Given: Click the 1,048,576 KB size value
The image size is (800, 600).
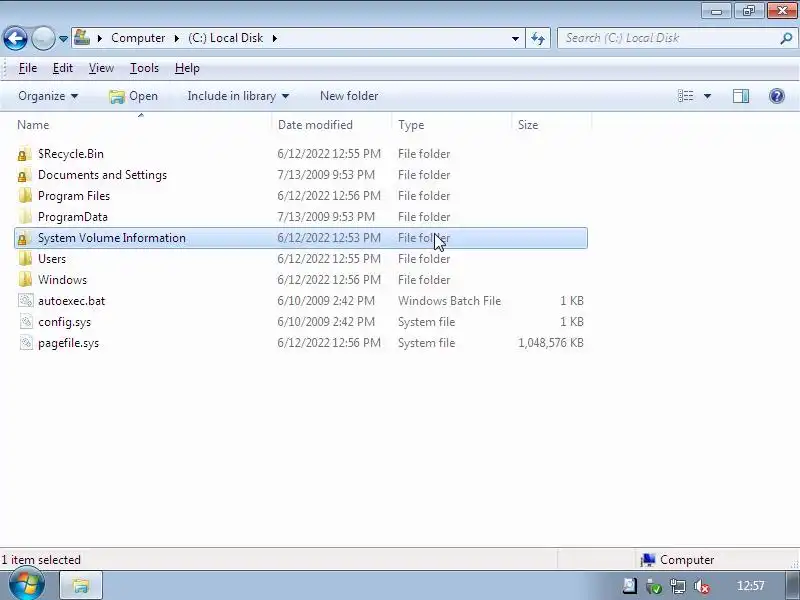Looking at the screenshot, I should pyautogui.click(x=551, y=343).
